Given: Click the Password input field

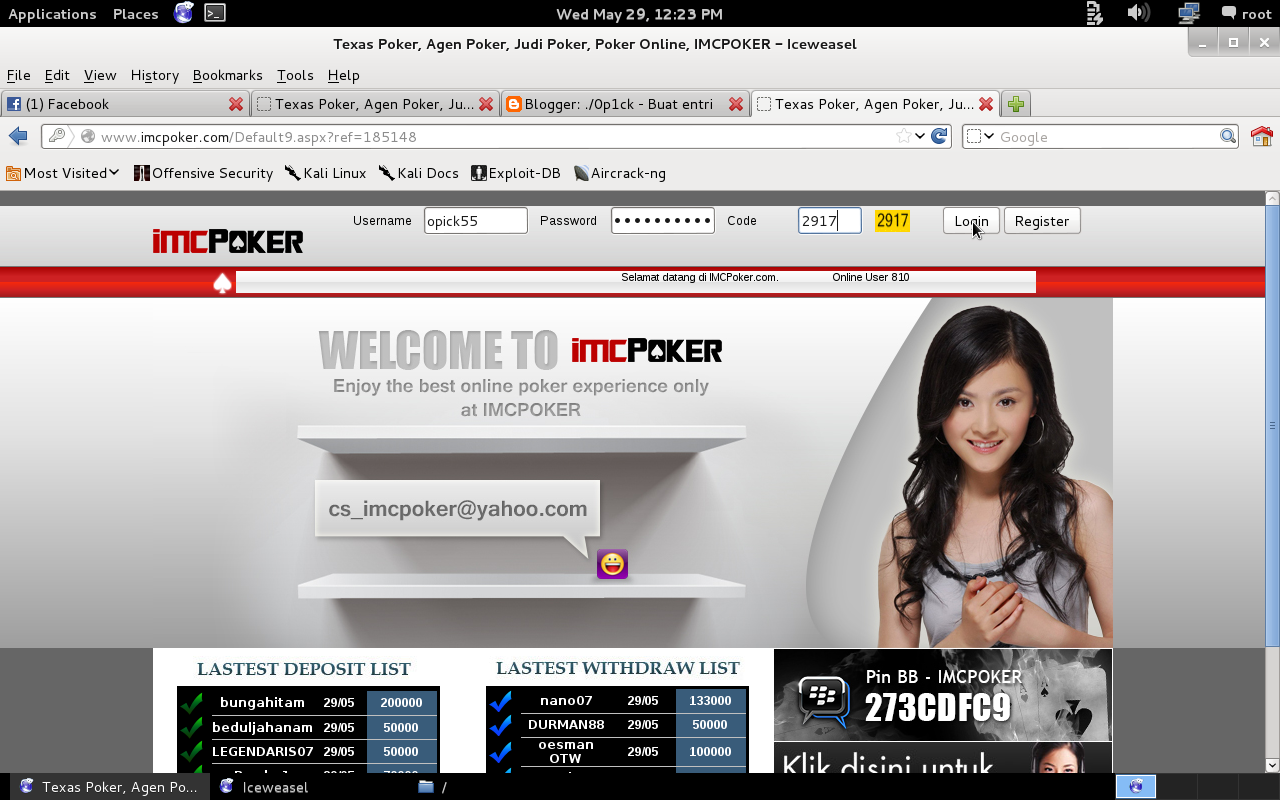Looking at the screenshot, I should tap(663, 221).
